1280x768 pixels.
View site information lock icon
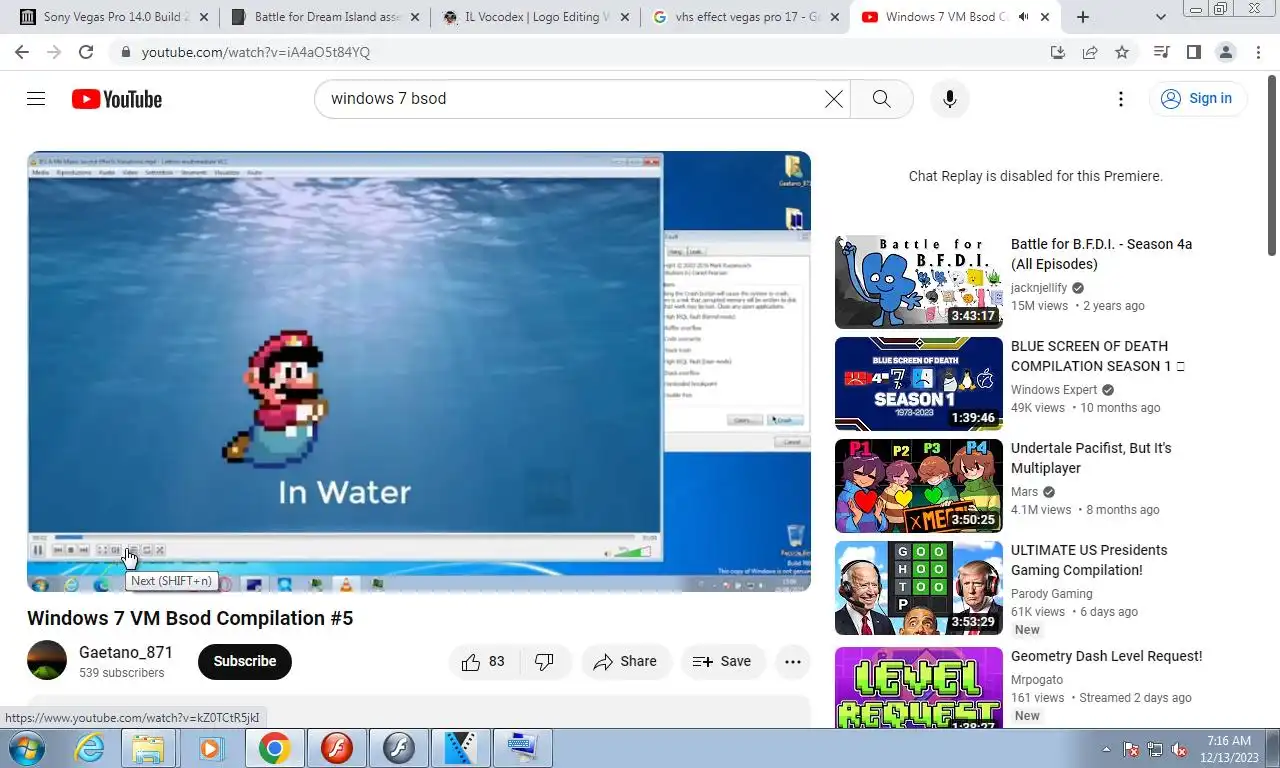click(x=124, y=52)
